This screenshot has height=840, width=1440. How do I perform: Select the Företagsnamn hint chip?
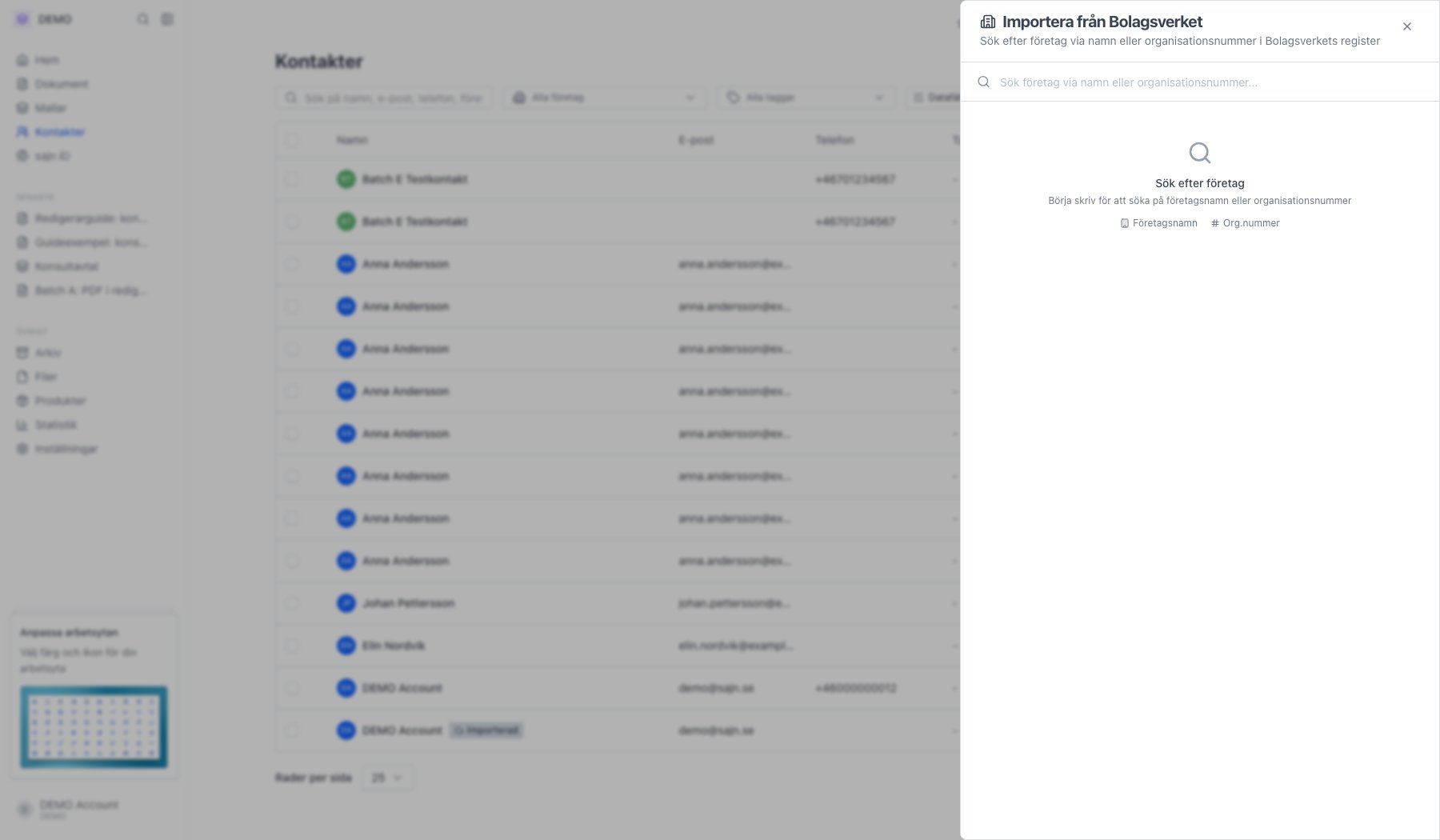(x=1158, y=223)
